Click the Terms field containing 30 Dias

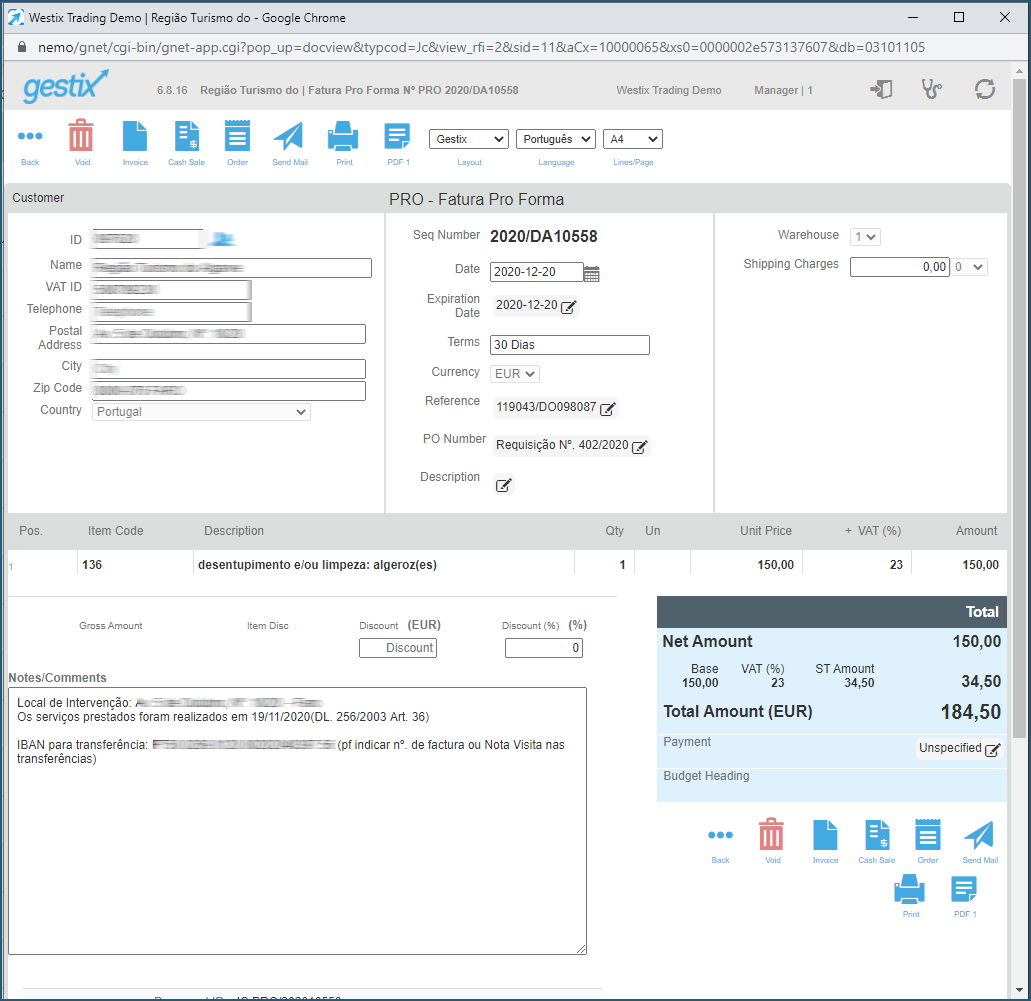(570, 345)
